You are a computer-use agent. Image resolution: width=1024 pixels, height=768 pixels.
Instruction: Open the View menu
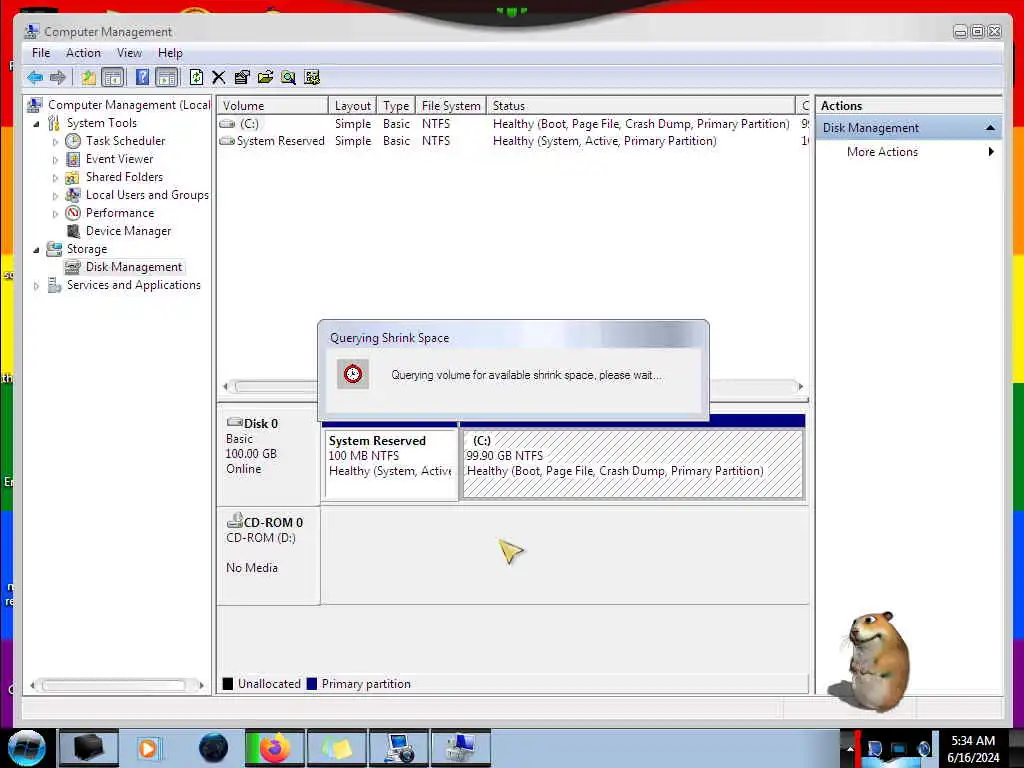point(129,53)
